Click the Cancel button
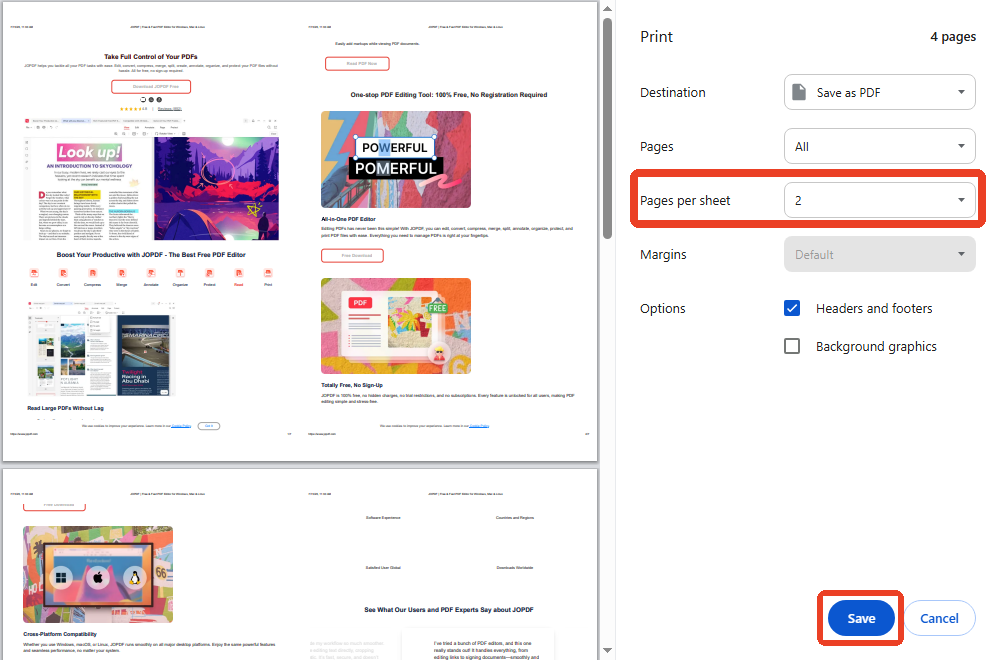This screenshot has height=660, width=1000. coord(939,618)
